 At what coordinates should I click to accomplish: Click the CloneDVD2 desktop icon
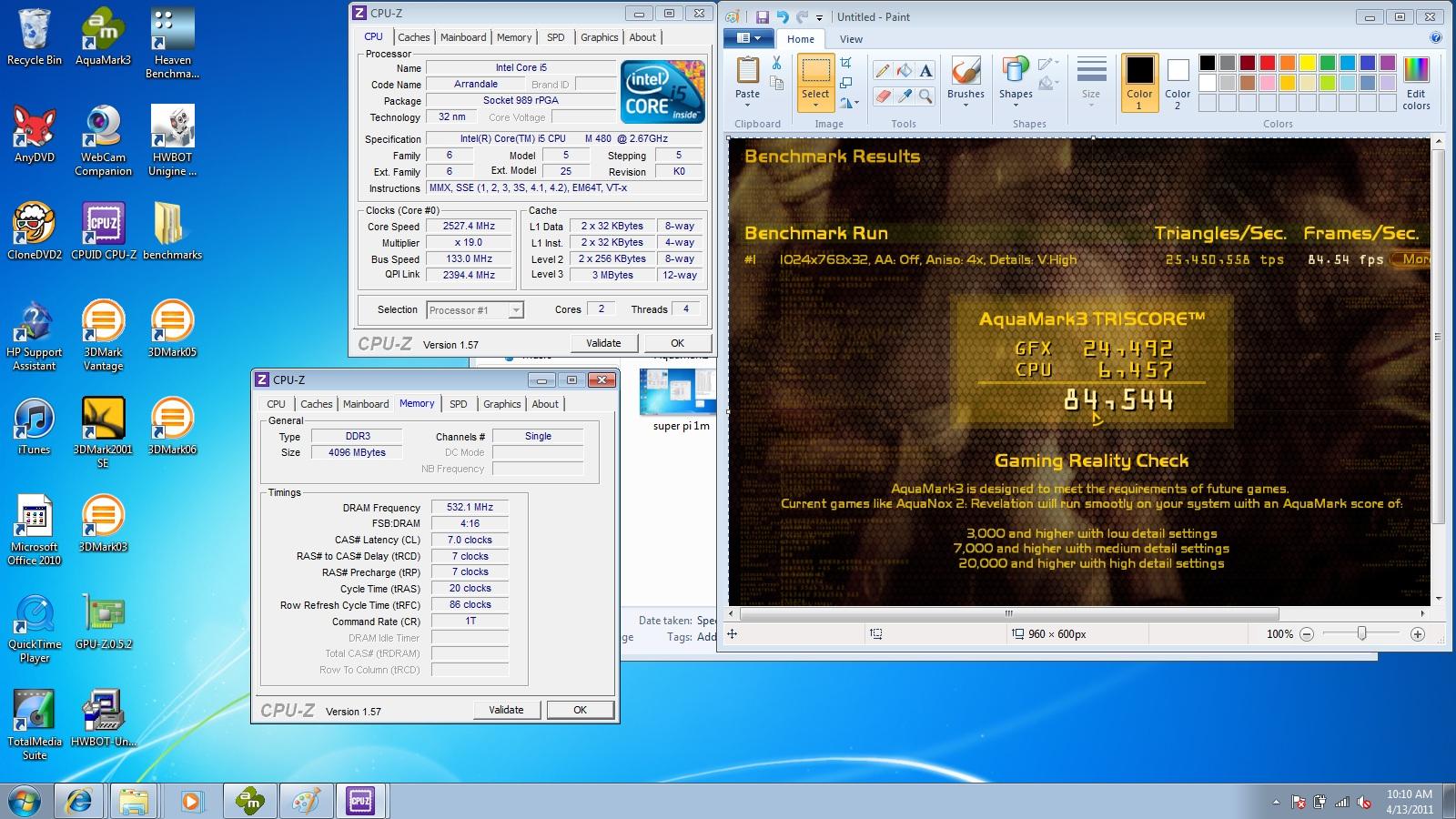pos(35,231)
